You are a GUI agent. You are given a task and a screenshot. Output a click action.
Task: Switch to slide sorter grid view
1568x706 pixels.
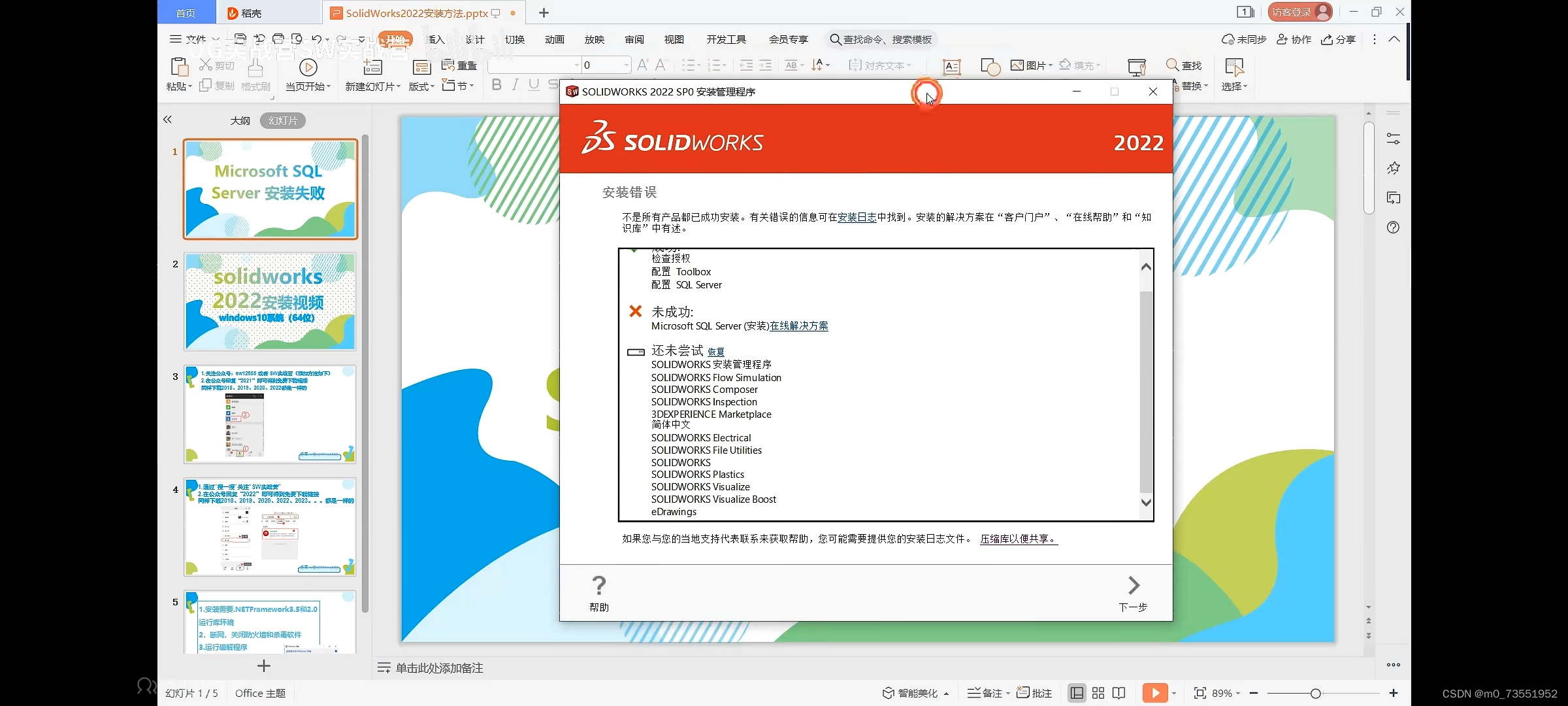[1098, 693]
